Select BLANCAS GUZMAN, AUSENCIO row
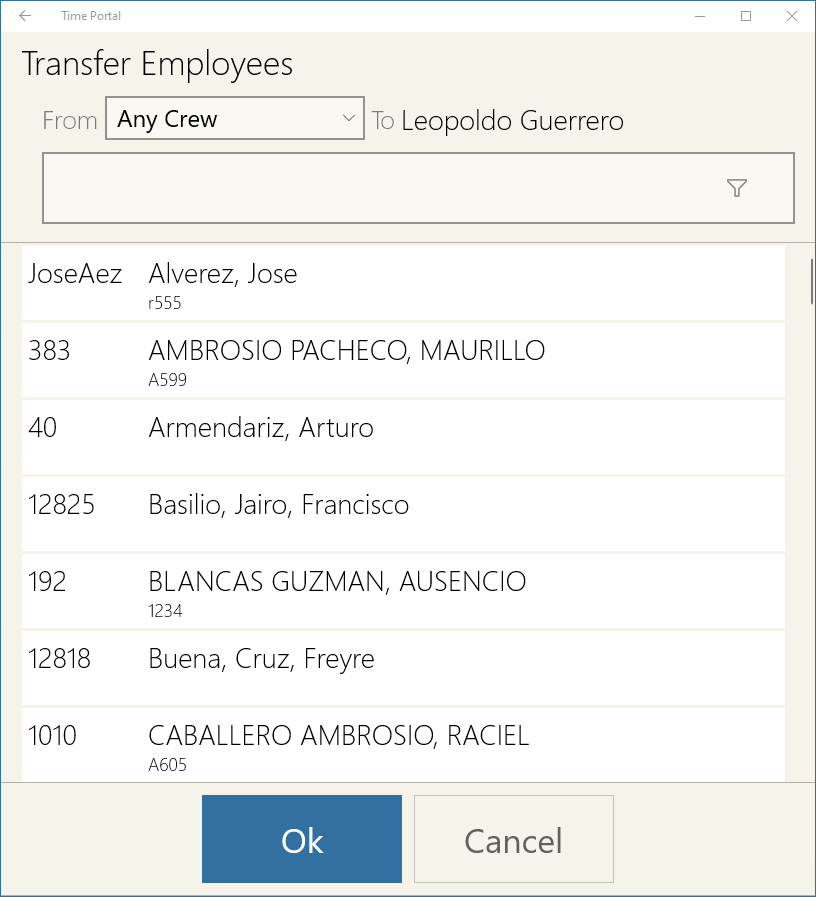 tap(403, 592)
